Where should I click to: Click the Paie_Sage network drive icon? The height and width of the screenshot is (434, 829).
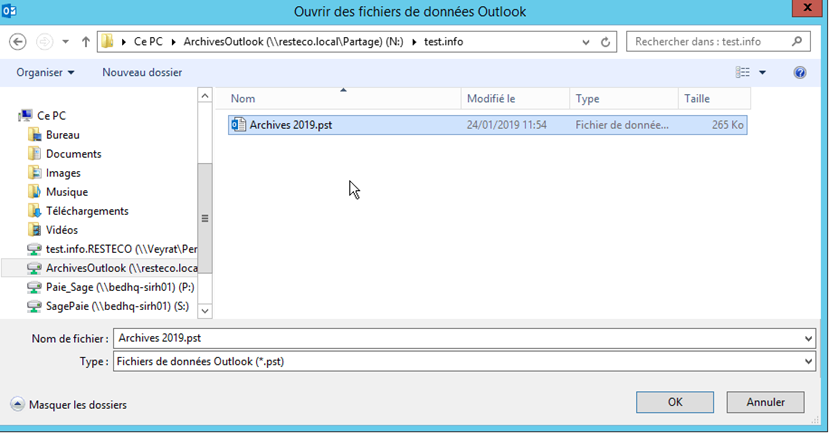tap(34, 287)
